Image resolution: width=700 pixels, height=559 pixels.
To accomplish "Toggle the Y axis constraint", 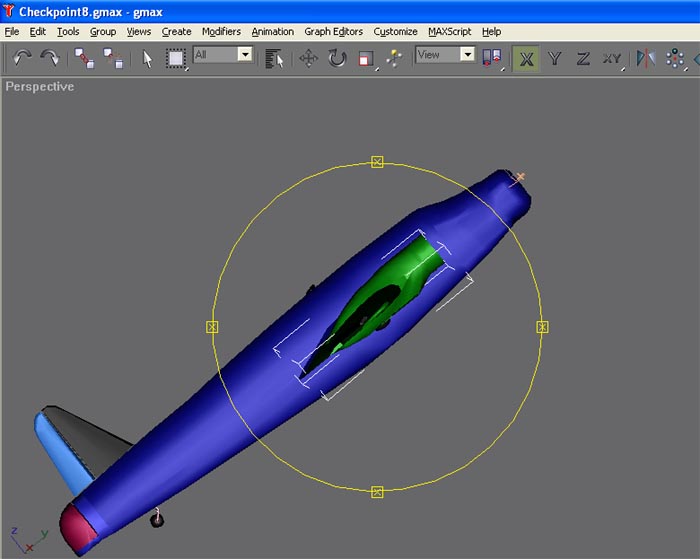I will [x=555, y=58].
